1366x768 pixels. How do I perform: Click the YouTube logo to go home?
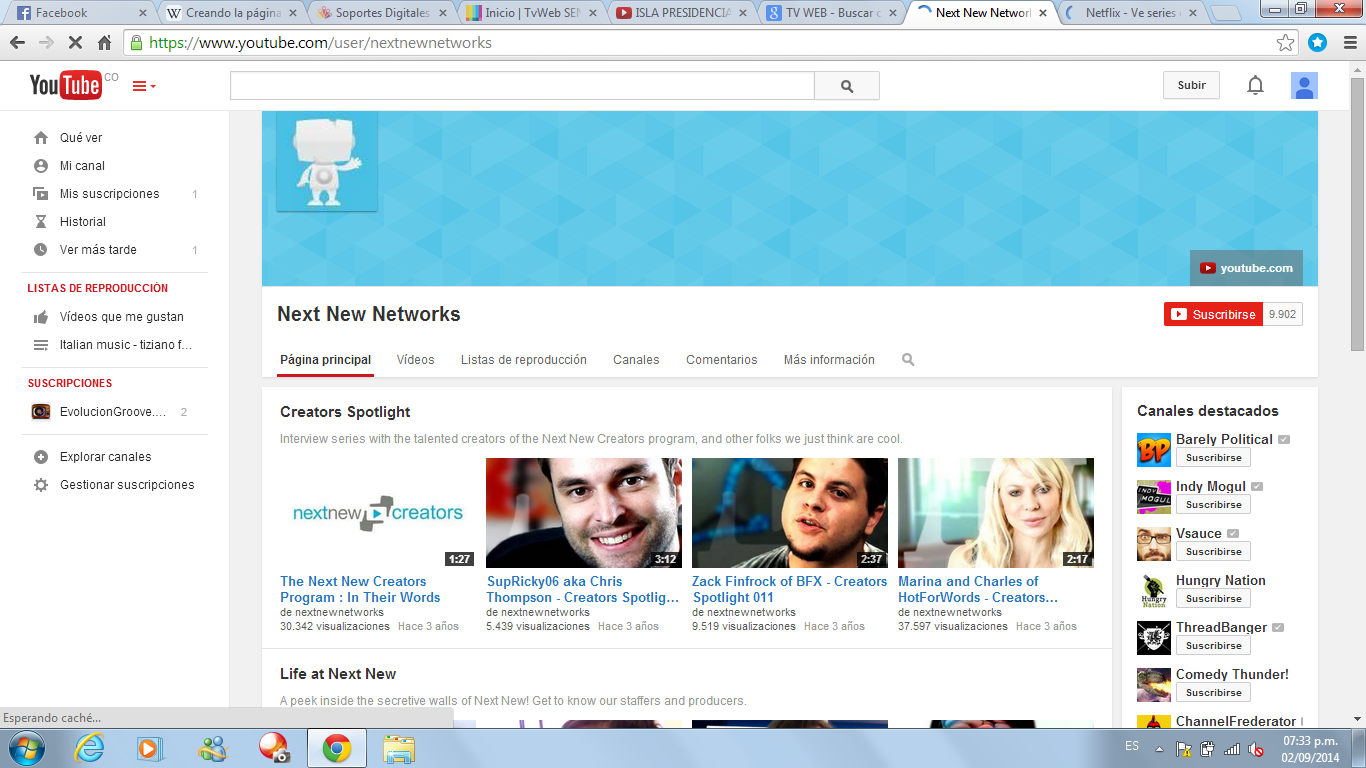pos(65,86)
